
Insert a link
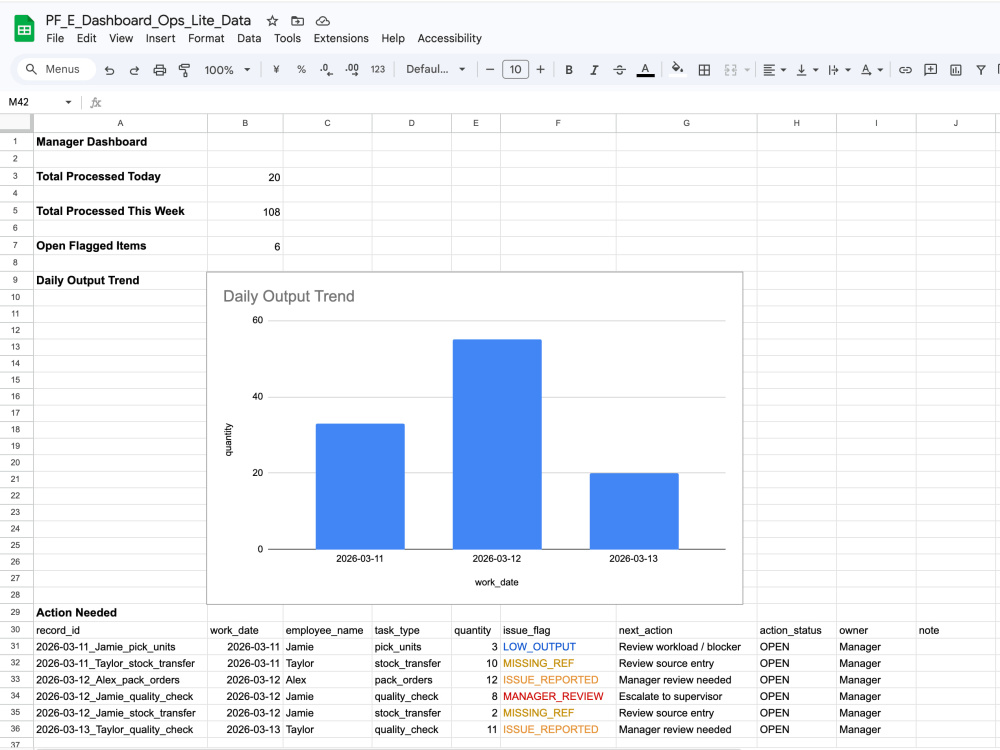click(905, 70)
